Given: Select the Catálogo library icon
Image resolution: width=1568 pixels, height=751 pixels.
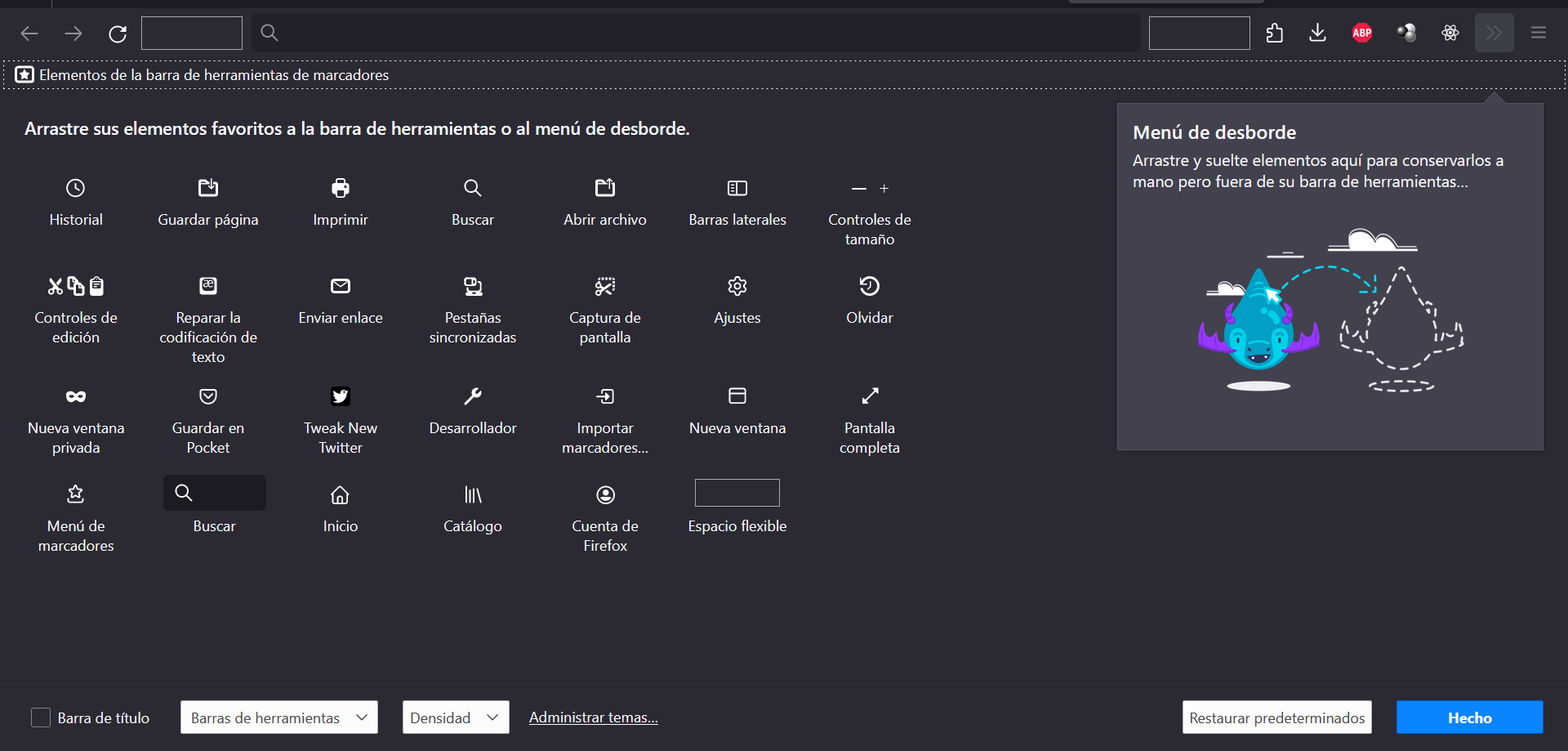Looking at the screenshot, I should pos(473,494).
